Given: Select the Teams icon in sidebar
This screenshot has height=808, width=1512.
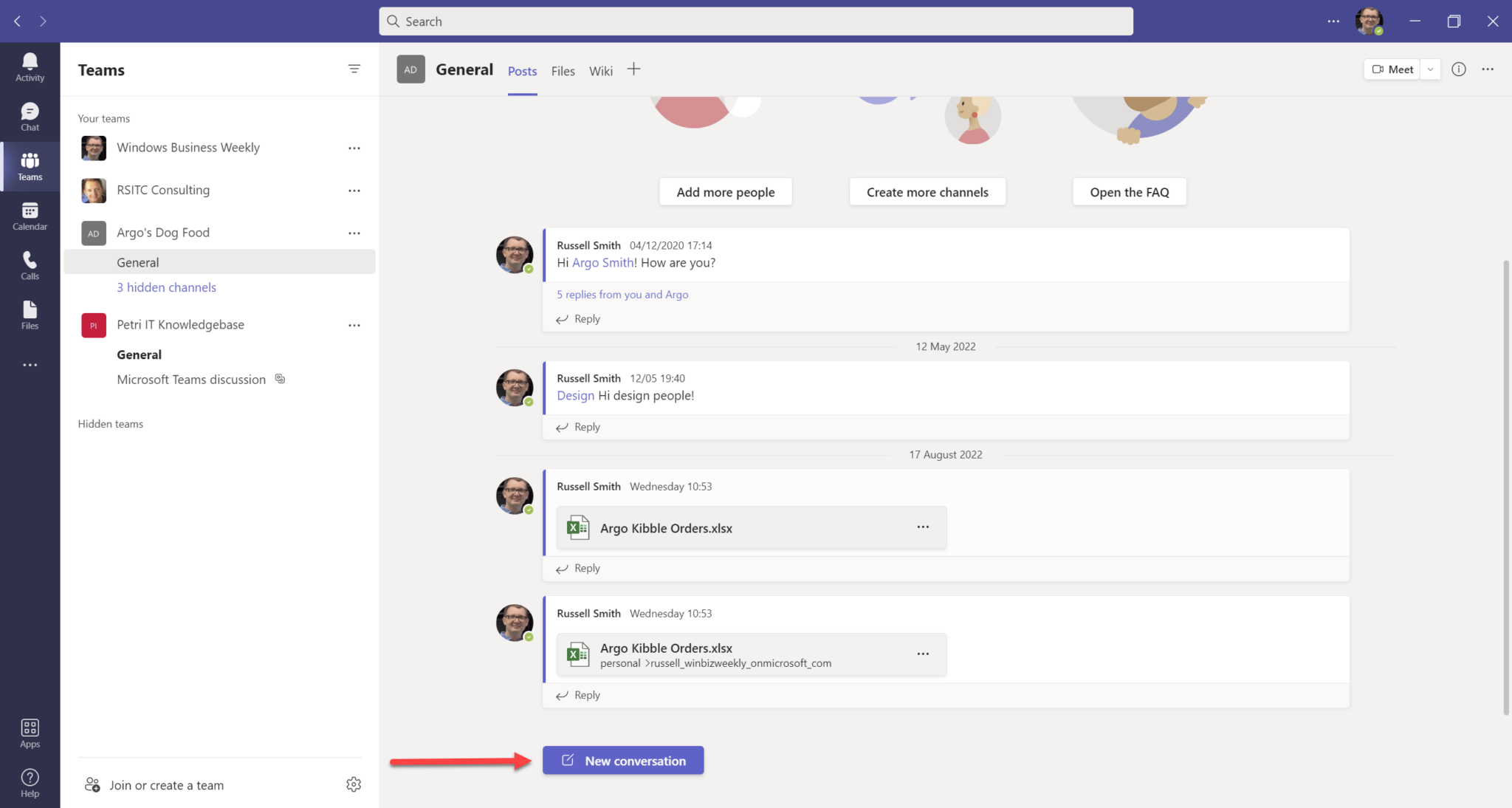Looking at the screenshot, I should pyautogui.click(x=30, y=166).
